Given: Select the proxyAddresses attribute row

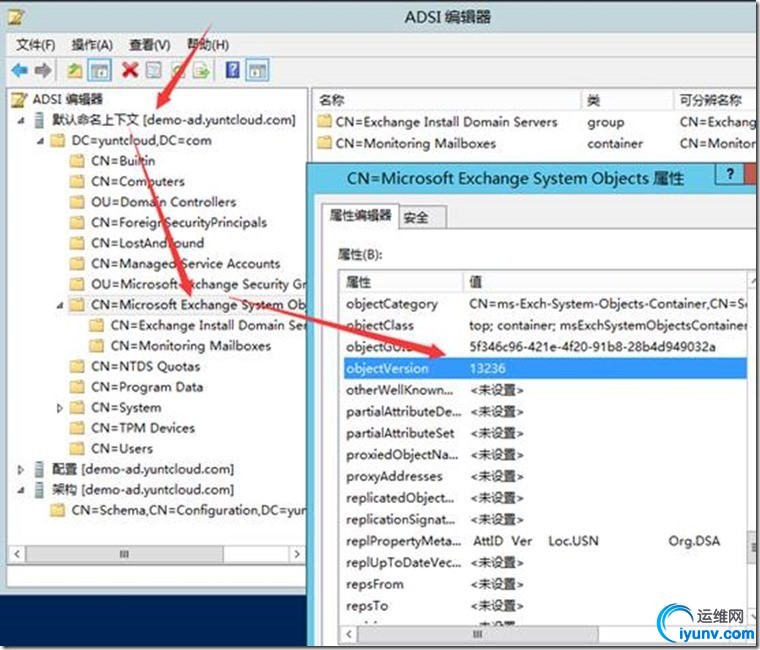Looking at the screenshot, I should (x=545, y=476).
